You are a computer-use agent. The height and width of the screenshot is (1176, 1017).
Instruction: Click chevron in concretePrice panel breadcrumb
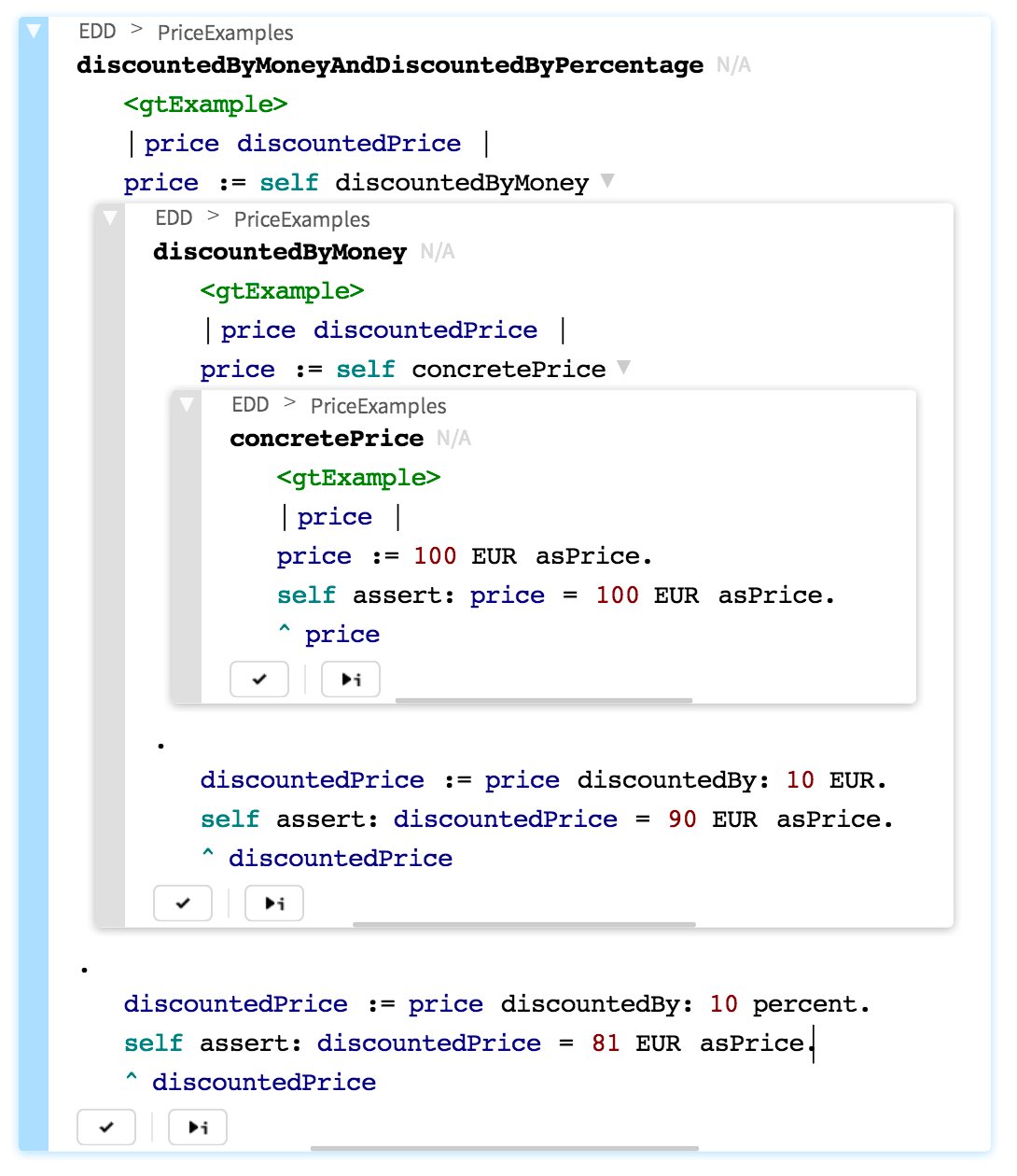tap(289, 404)
